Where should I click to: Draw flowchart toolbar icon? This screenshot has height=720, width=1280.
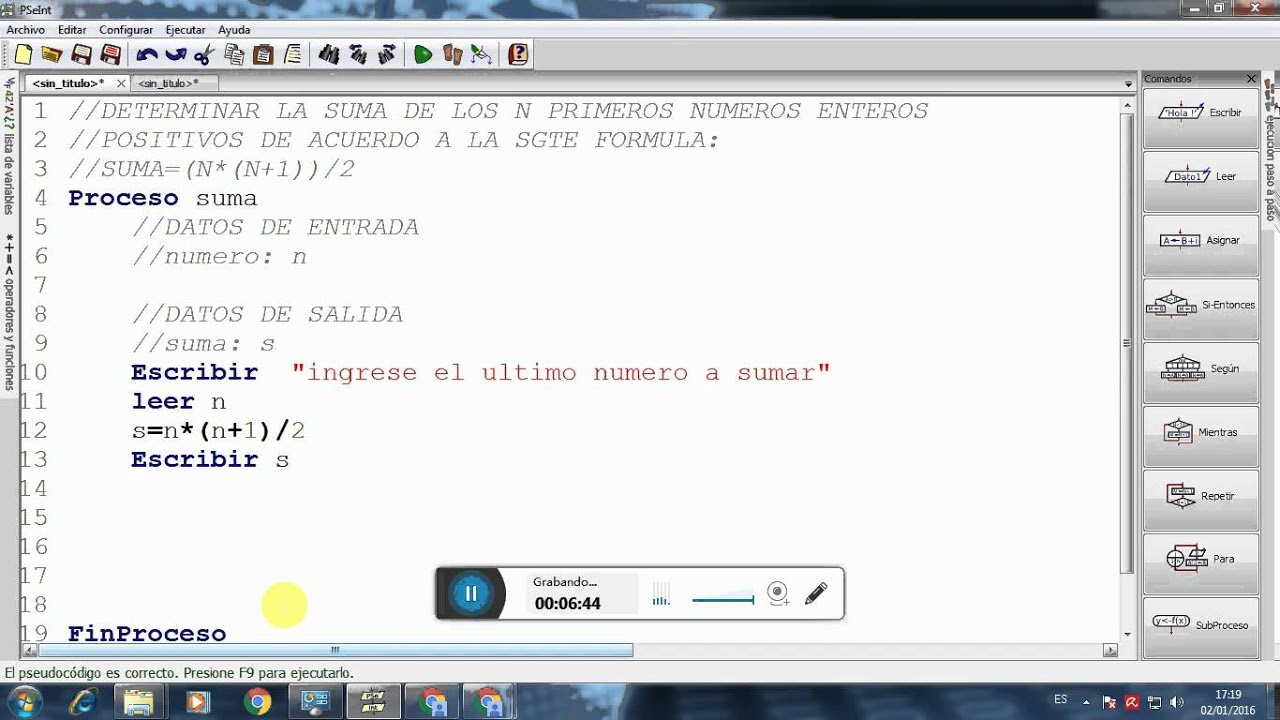click(x=481, y=54)
